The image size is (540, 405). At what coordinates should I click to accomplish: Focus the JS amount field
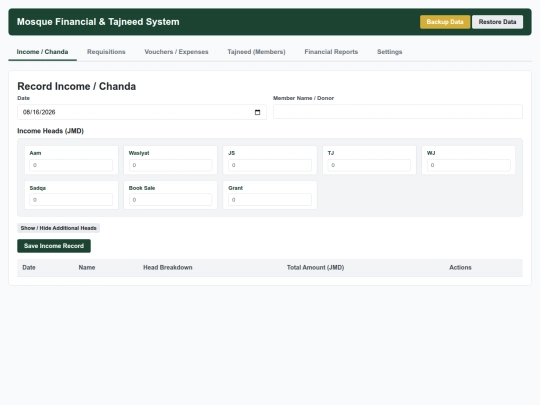(x=270, y=165)
